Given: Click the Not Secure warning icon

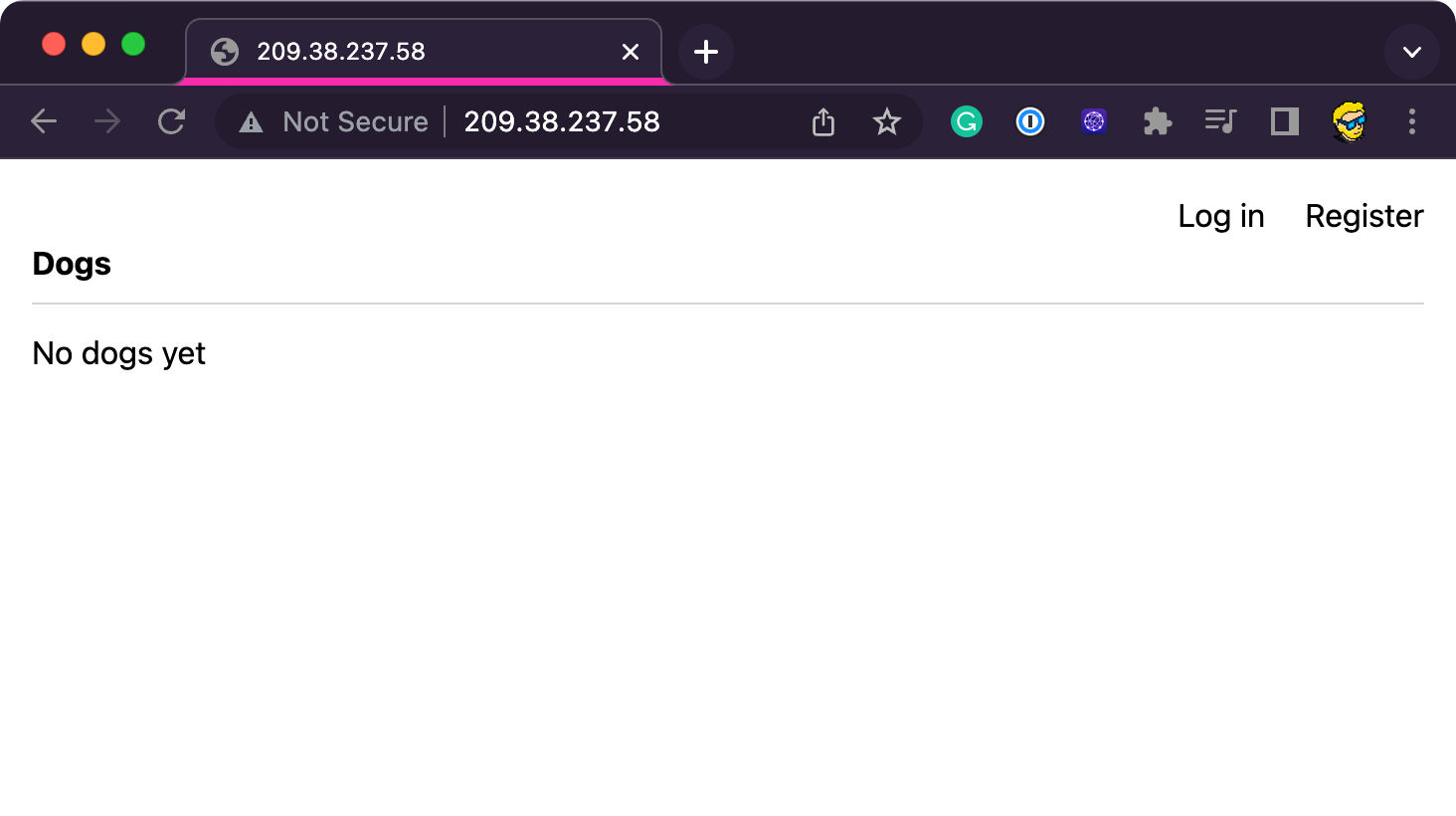Looking at the screenshot, I should [x=252, y=122].
